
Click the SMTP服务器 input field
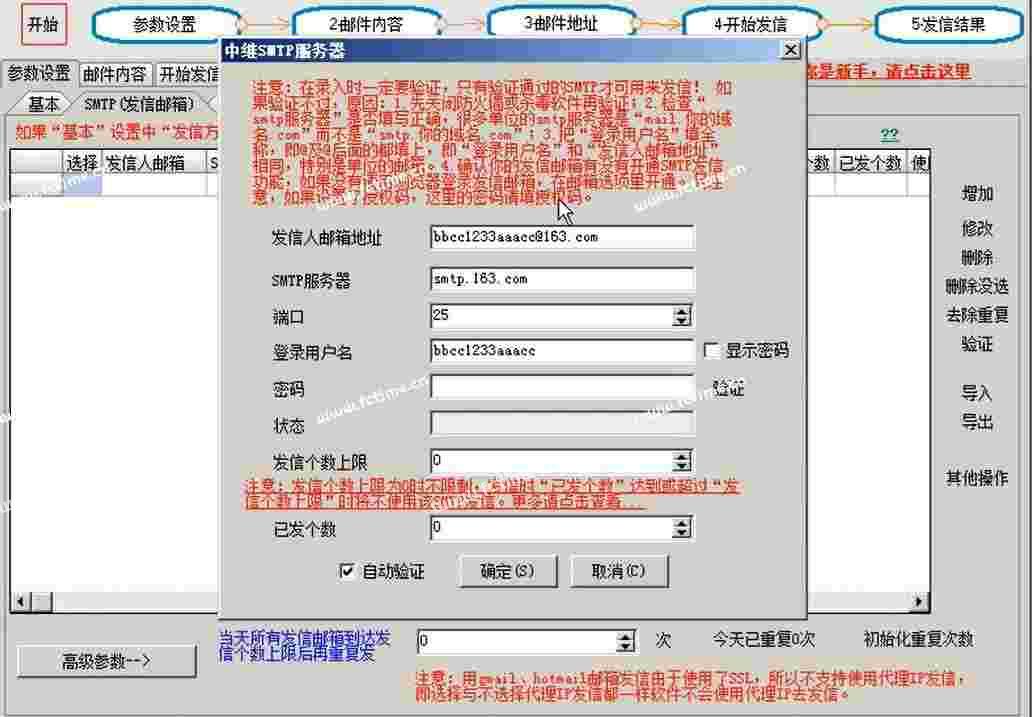[x=562, y=279]
